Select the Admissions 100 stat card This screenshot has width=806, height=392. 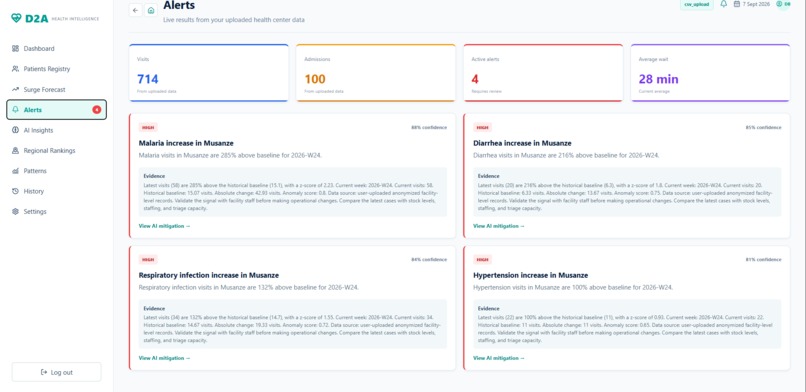(376, 73)
